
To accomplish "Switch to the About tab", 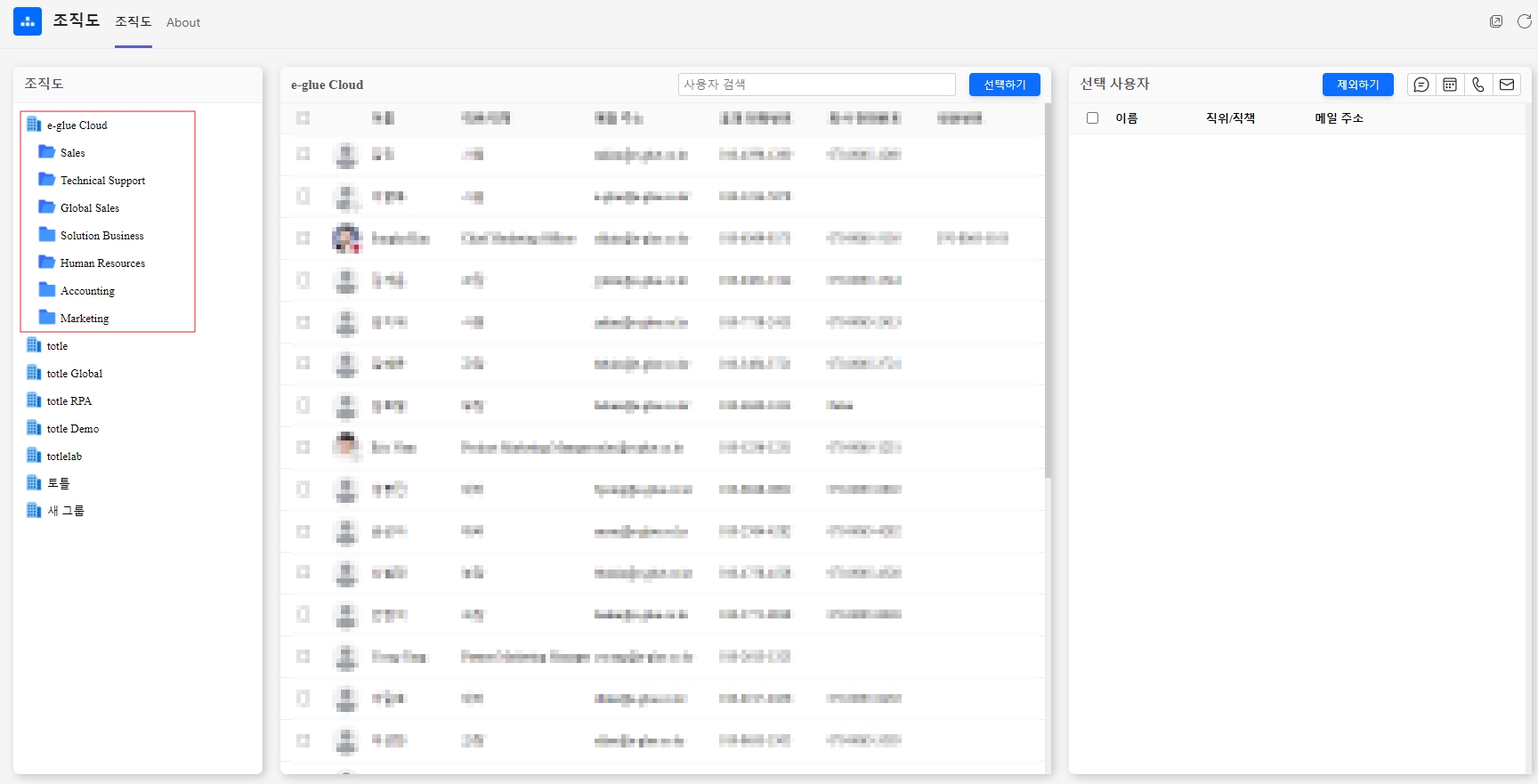I will pyautogui.click(x=183, y=22).
